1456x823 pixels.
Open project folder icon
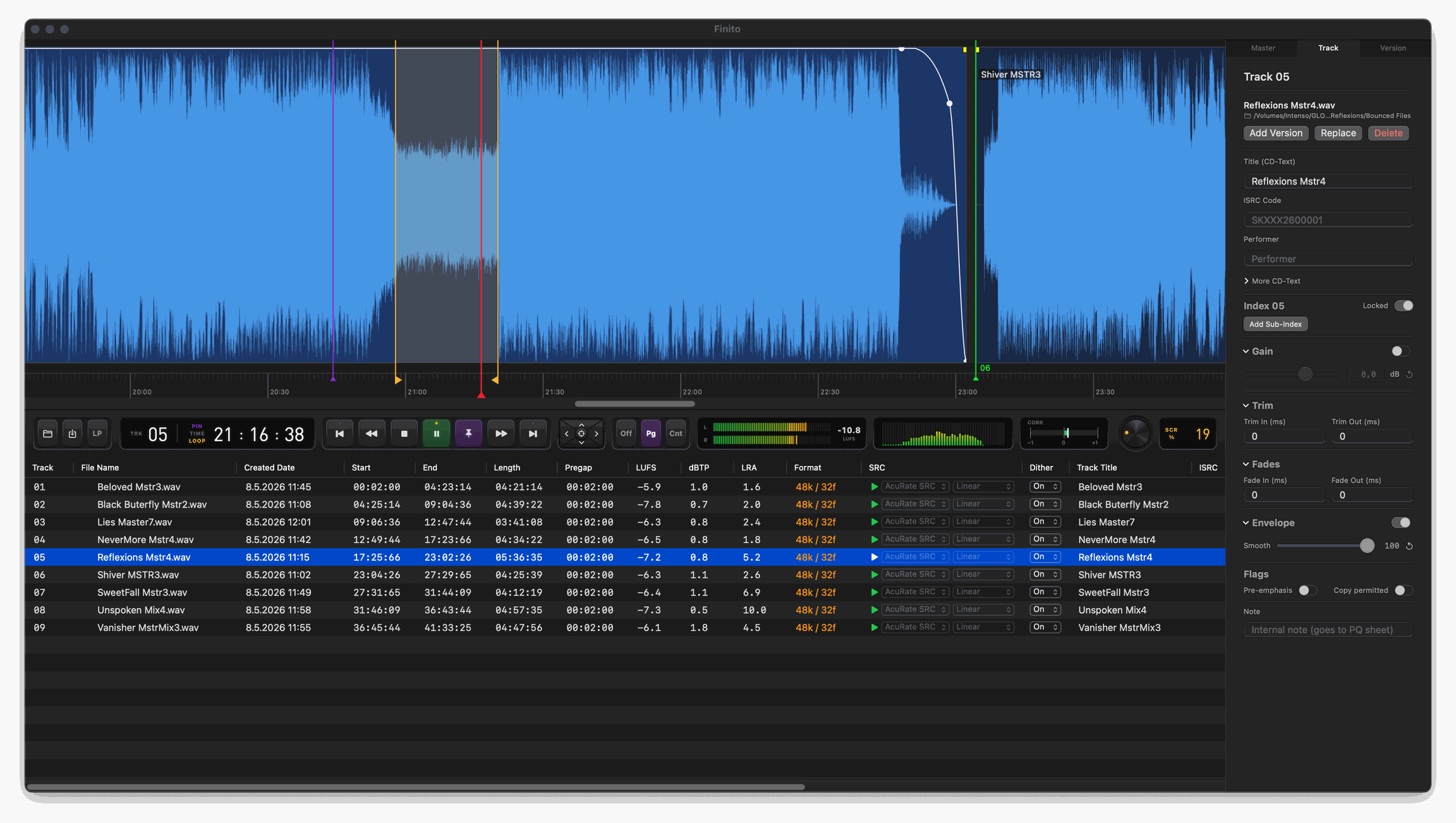[x=47, y=434]
